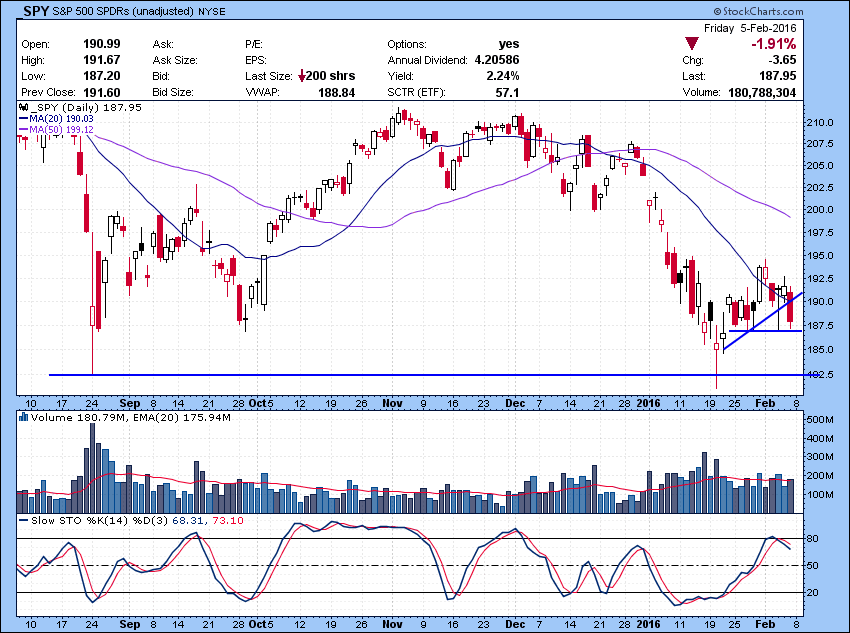Click the red down arrow beside 200 shrs
The image size is (850, 633).
(x=301, y=76)
